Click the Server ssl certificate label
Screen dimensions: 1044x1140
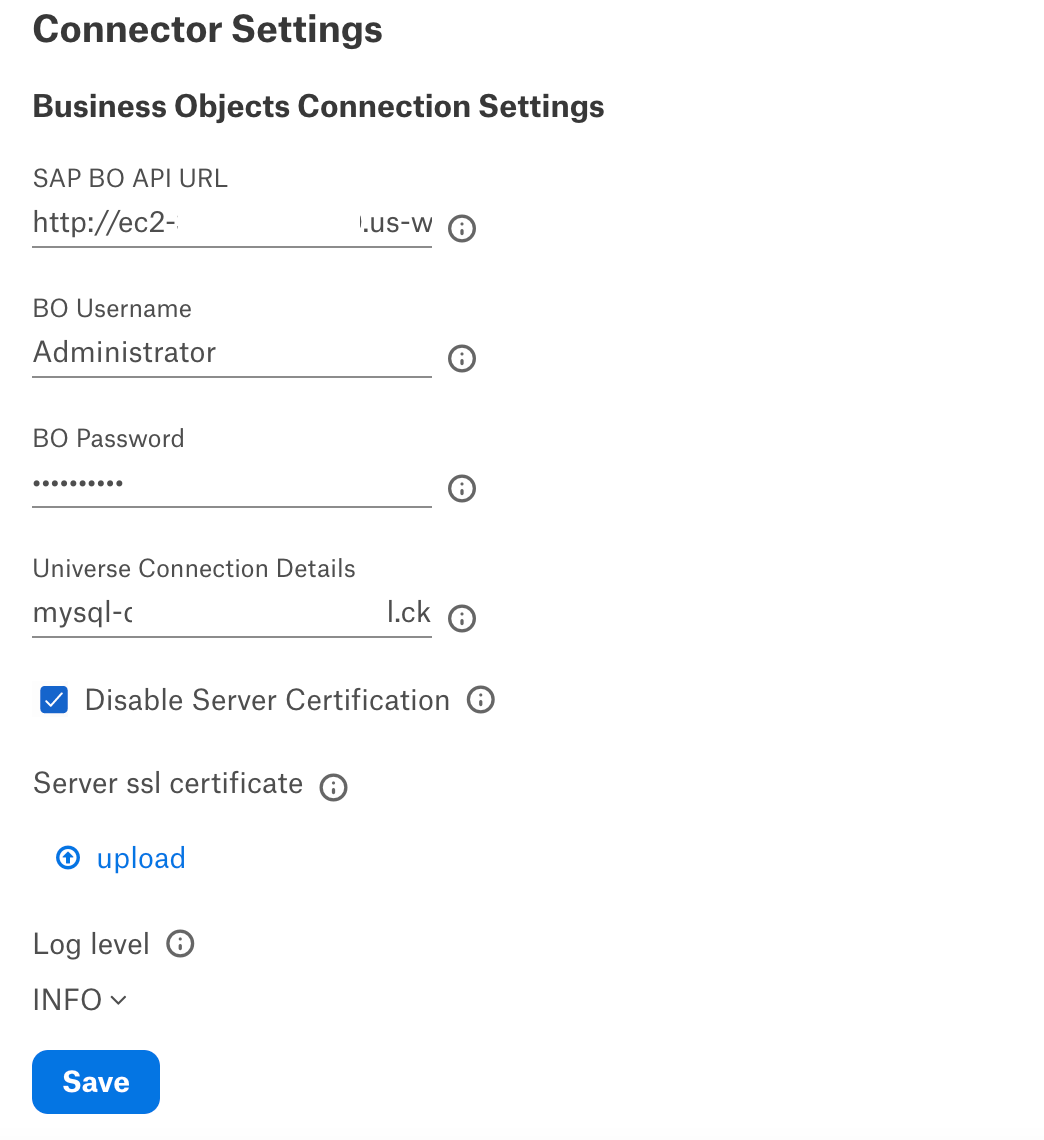(x=168, y=783)
